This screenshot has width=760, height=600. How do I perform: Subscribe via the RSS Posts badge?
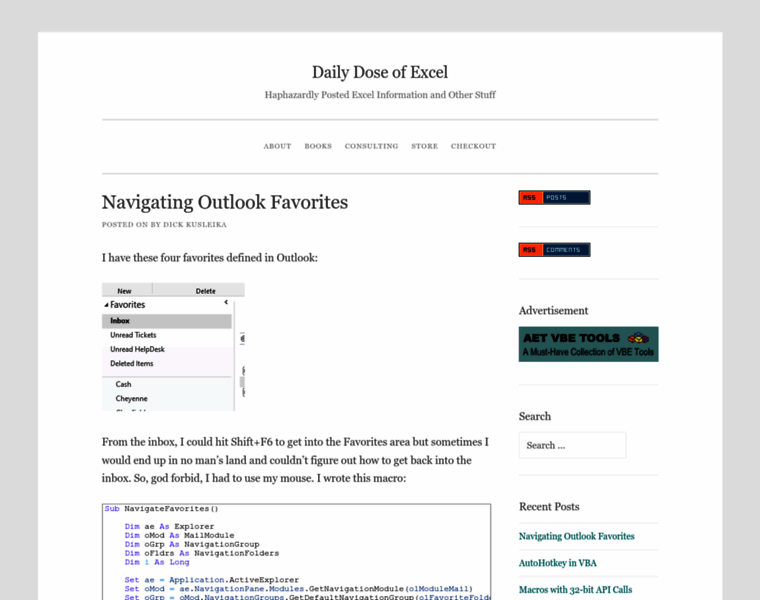point(554,197)
